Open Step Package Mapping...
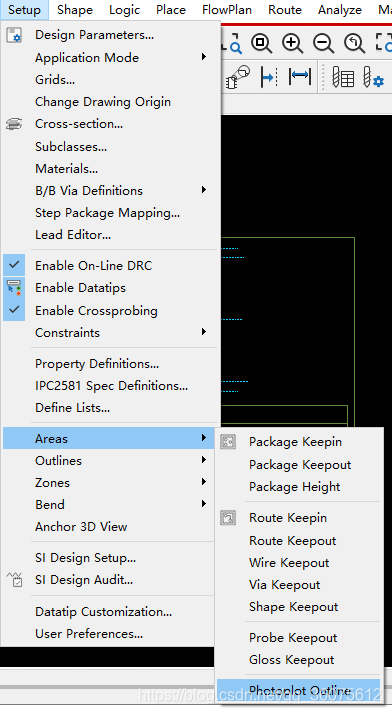This screenshot has width=392, height=714. (x=110, y=213)
